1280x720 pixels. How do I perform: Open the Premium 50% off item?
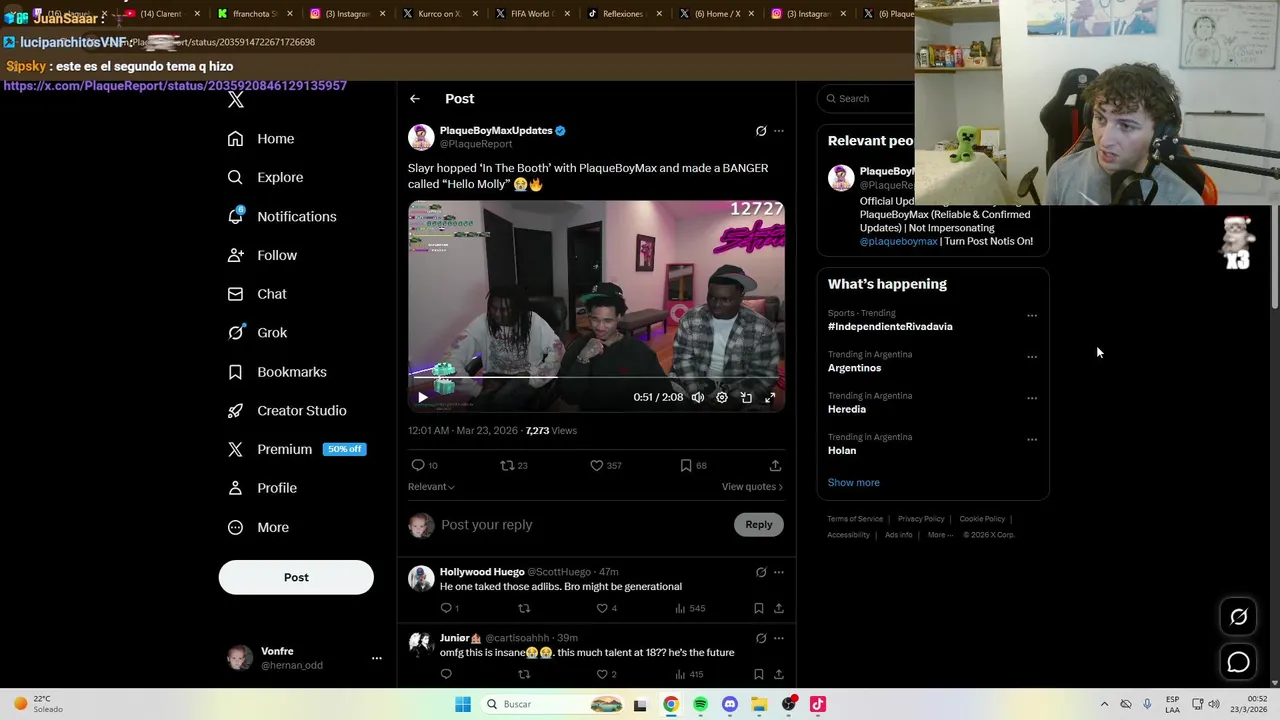(296, 450)
